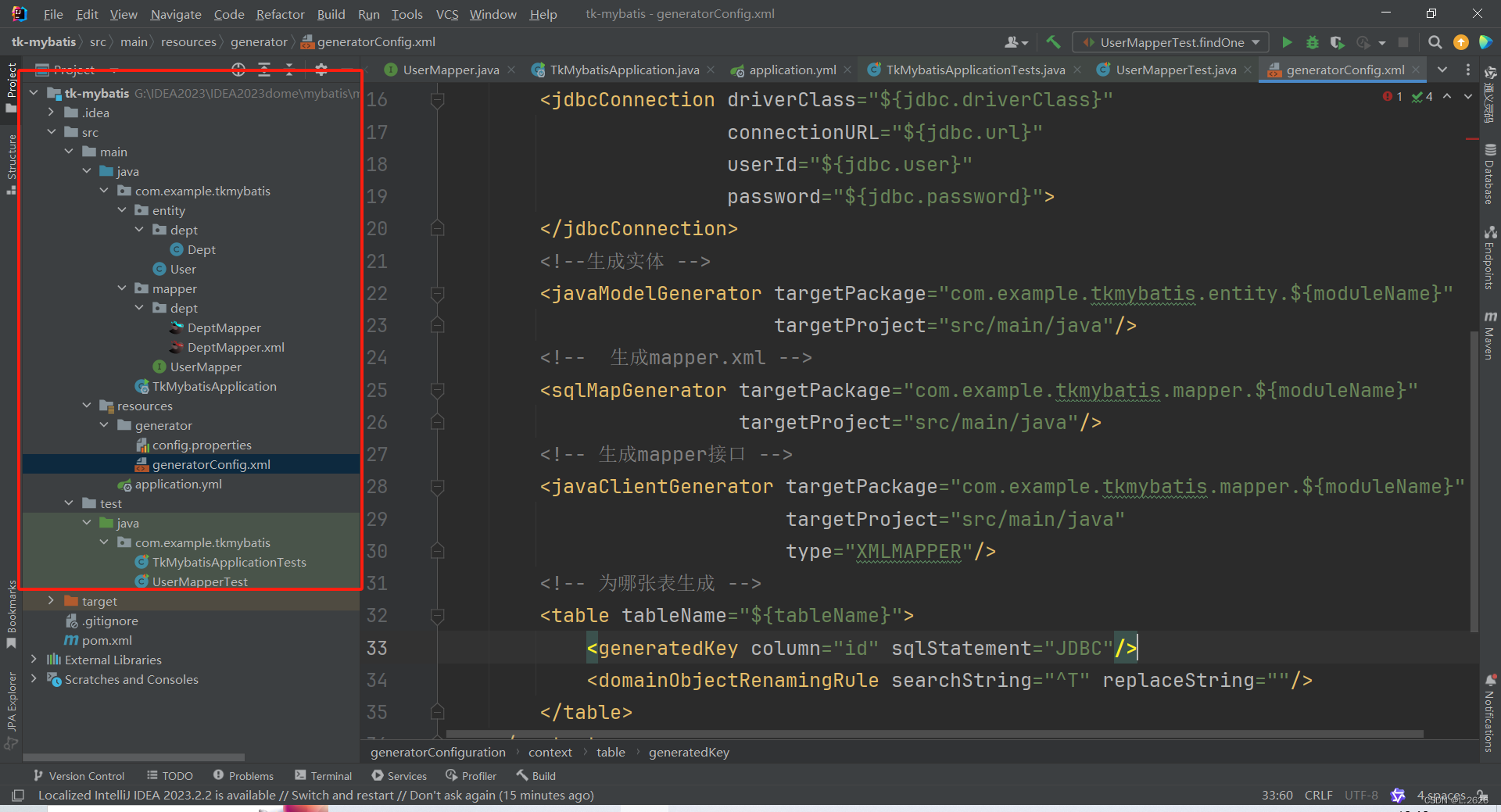Click the editor horizontal scrollbar
1501x812 pixels.
(934, 735)
